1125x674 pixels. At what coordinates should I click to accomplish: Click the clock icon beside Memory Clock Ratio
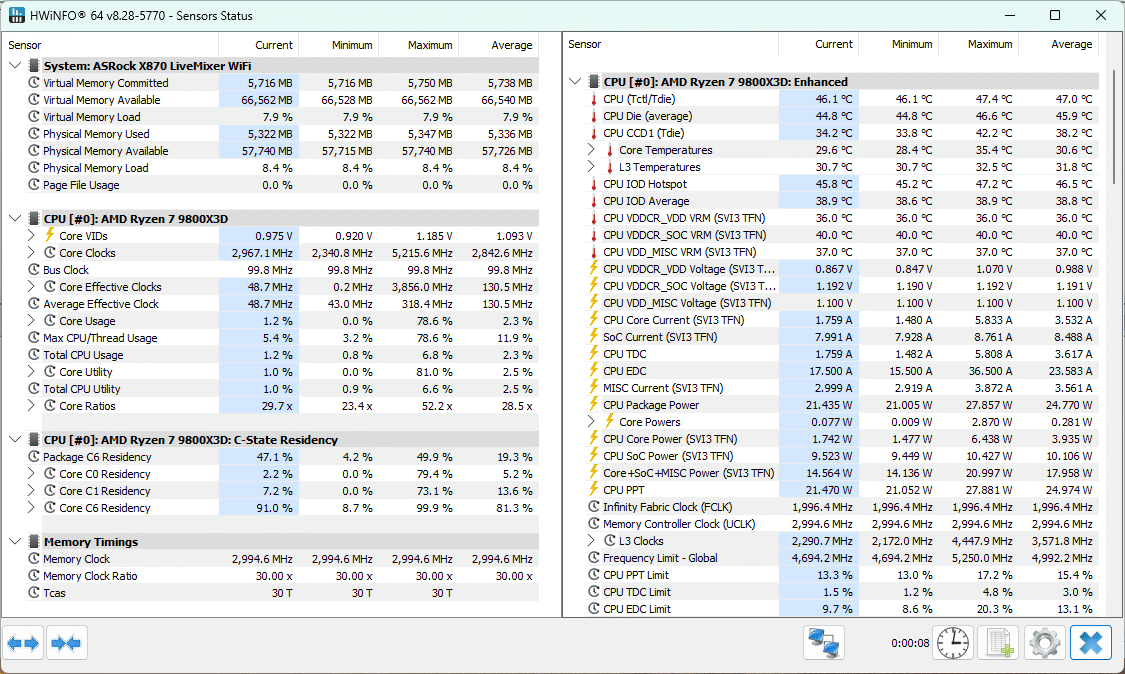34,576
